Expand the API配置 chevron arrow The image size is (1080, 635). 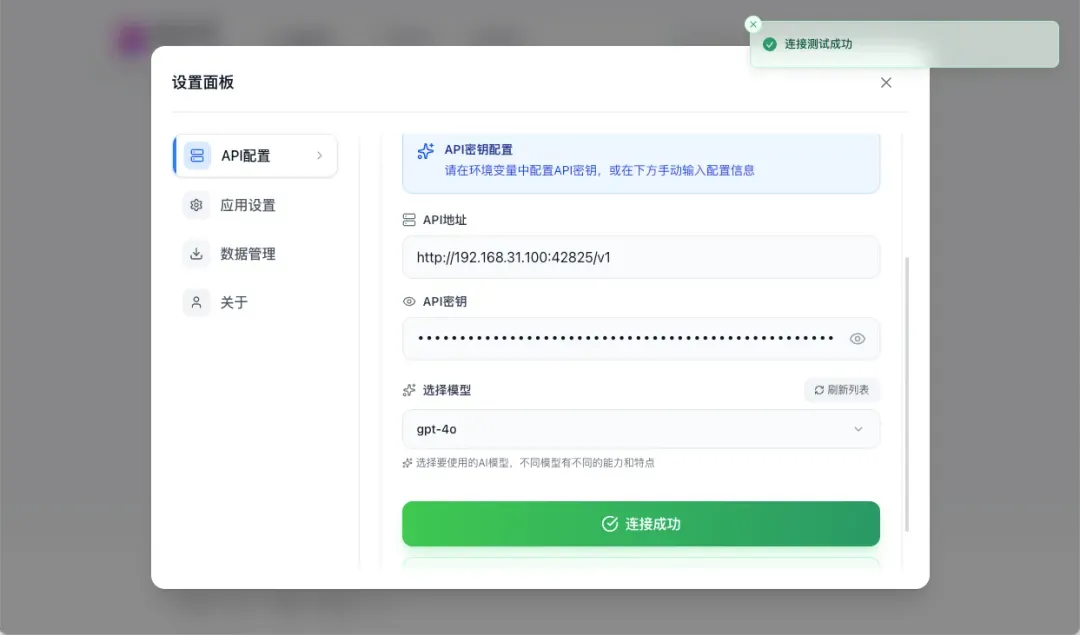pos(320,156)
